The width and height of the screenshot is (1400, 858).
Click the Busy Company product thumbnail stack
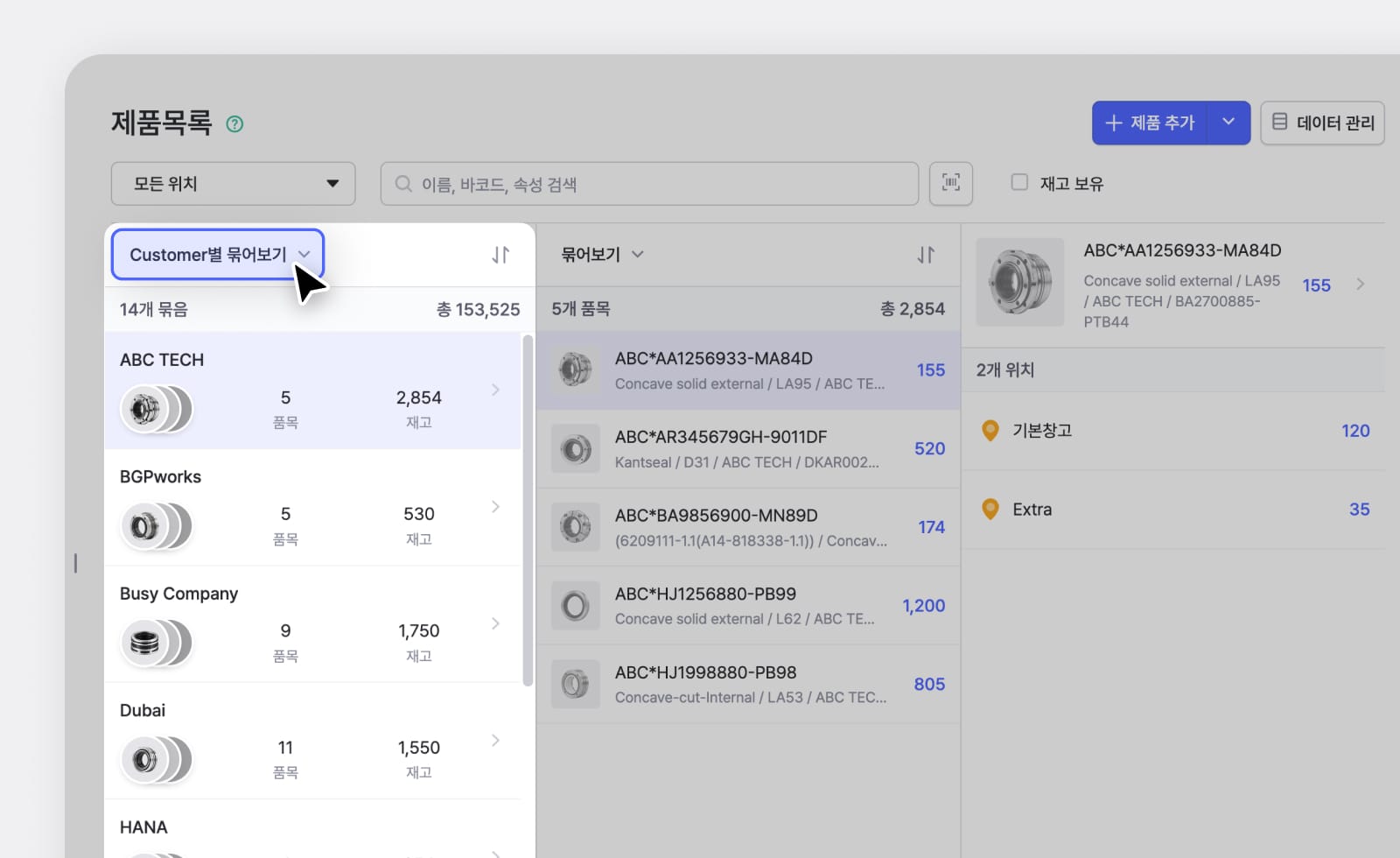point(156,643)
